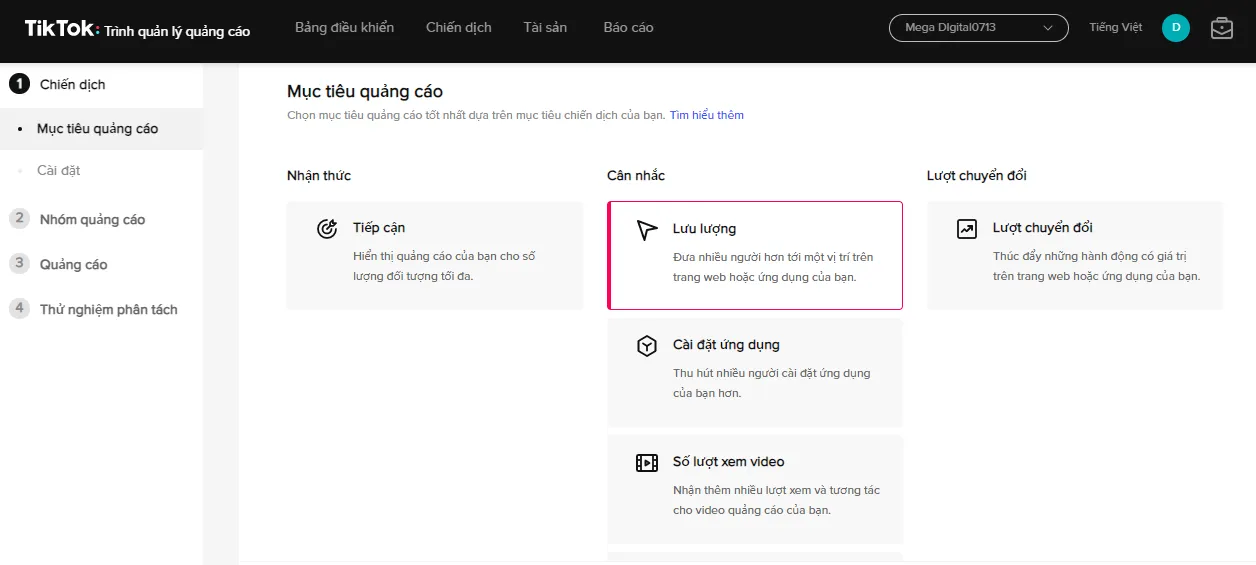Click step 1 circle next to Chiến dịch
This screenshot has height=565, width=1256.
(19, 84)
